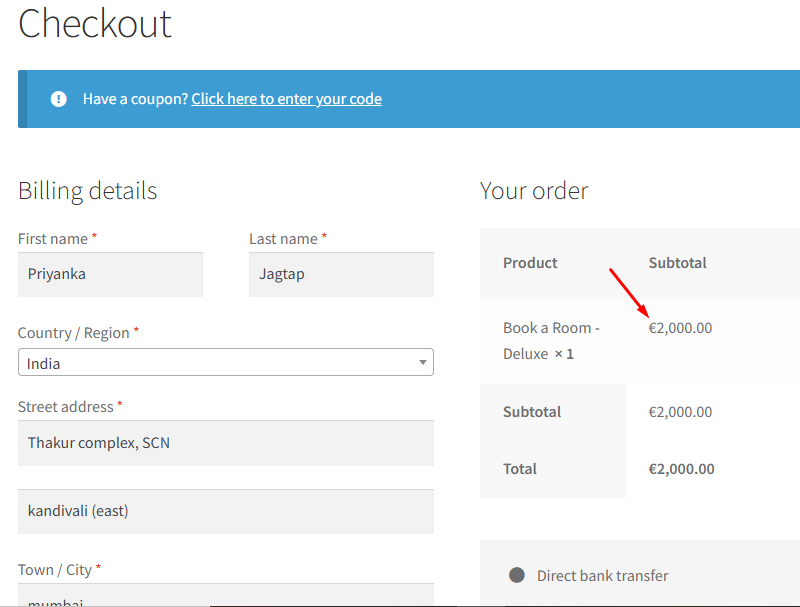
Task: Click the First name field
Action: (110, 274)
